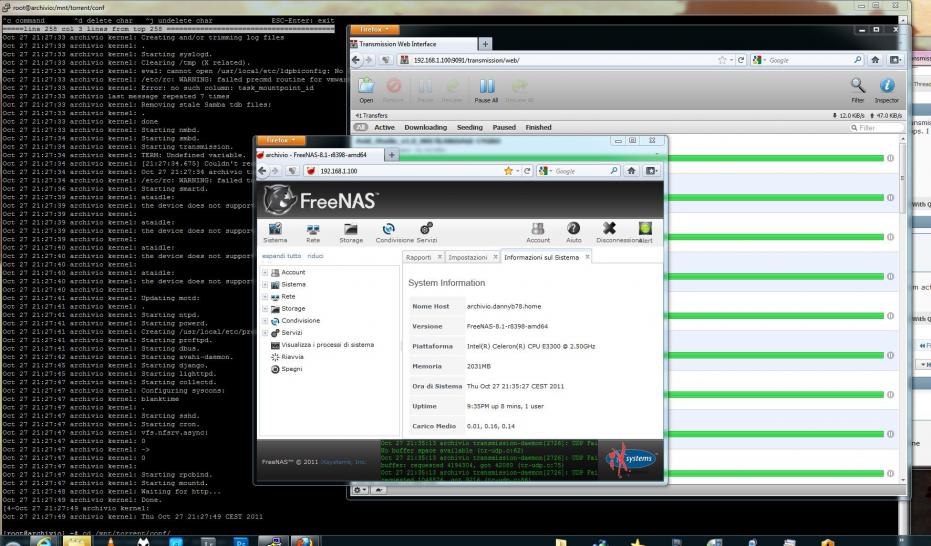Open Visualizza i processi di sistema
Image resolution: width=931 pixels, height=546 pixels.
click(322, 345)
